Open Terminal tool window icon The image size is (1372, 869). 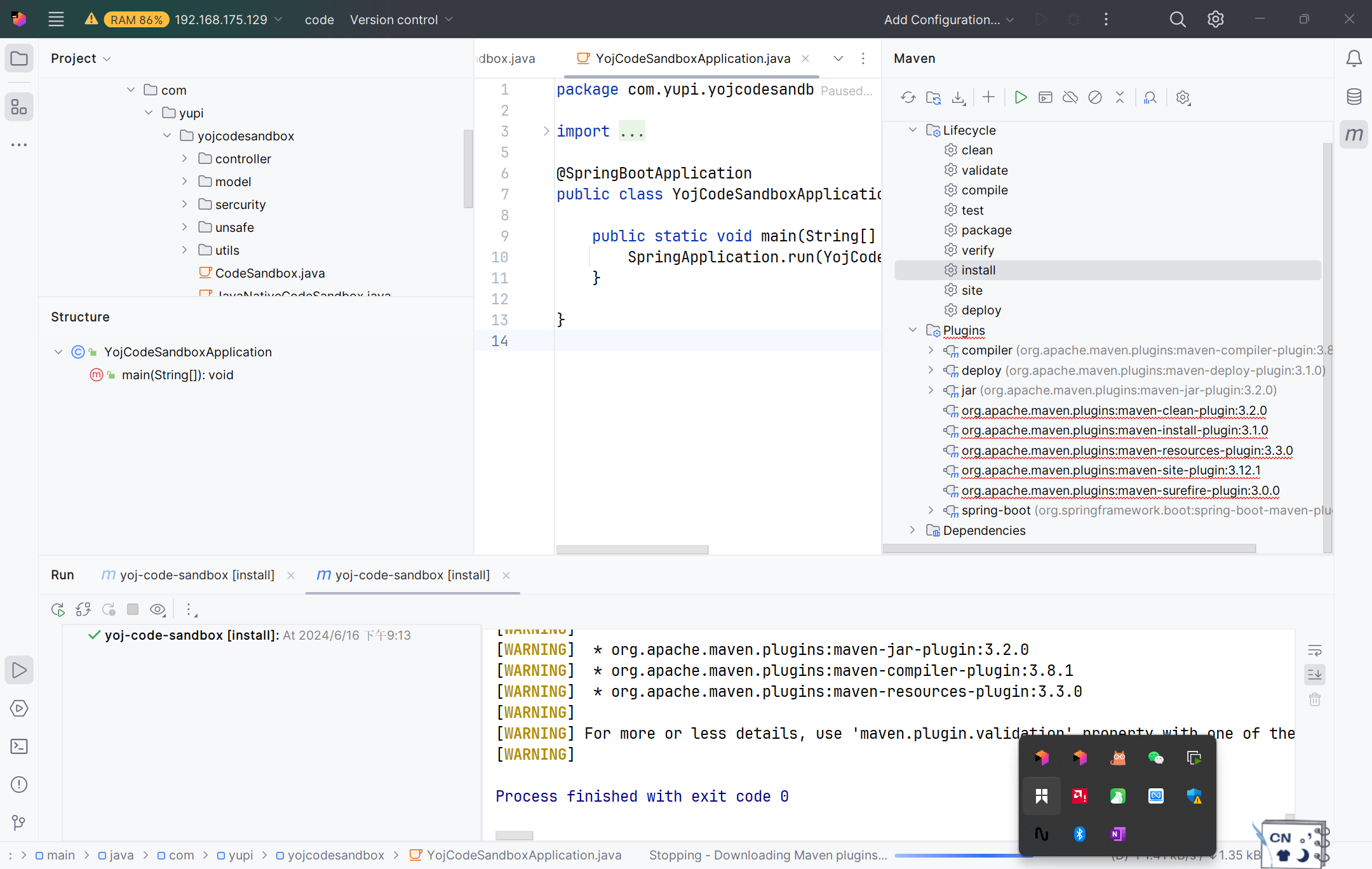pos(19,746)
